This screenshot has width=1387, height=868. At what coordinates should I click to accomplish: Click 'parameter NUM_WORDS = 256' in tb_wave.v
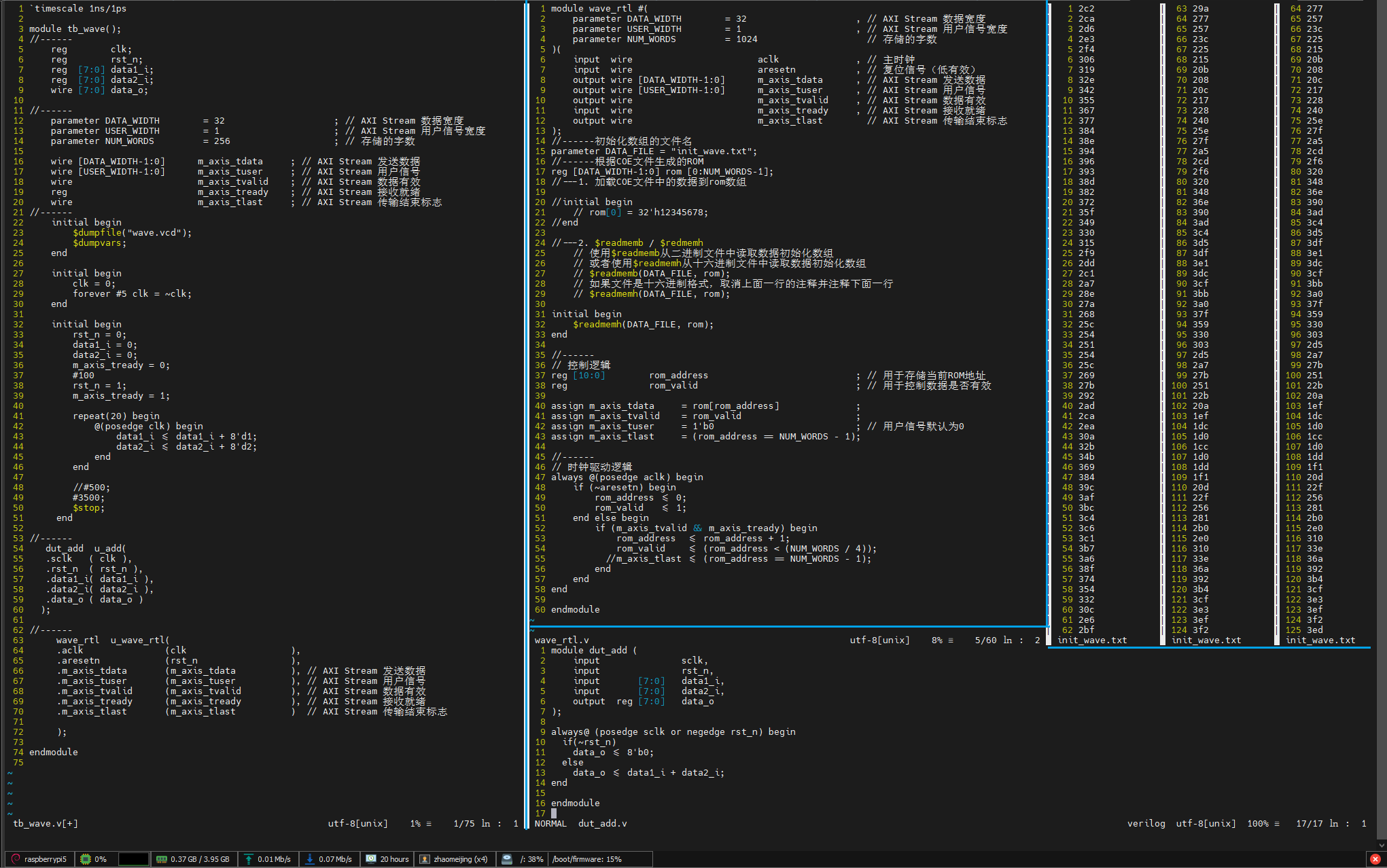(141, 141)
